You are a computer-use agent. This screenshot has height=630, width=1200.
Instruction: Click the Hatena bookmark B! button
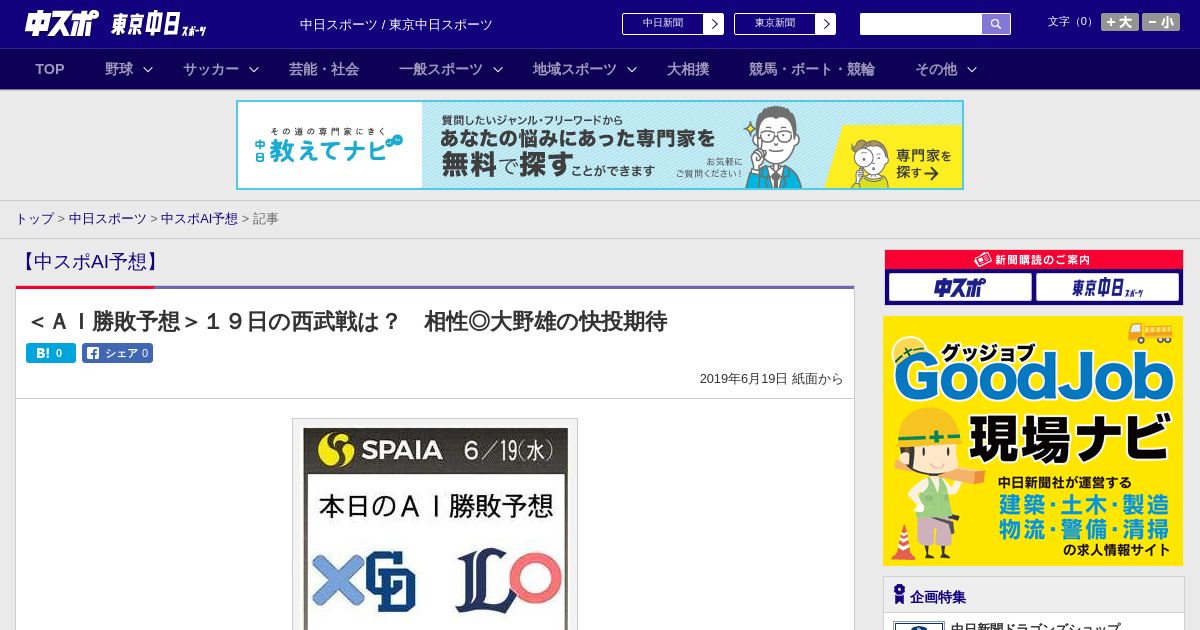tap(51, 353)
